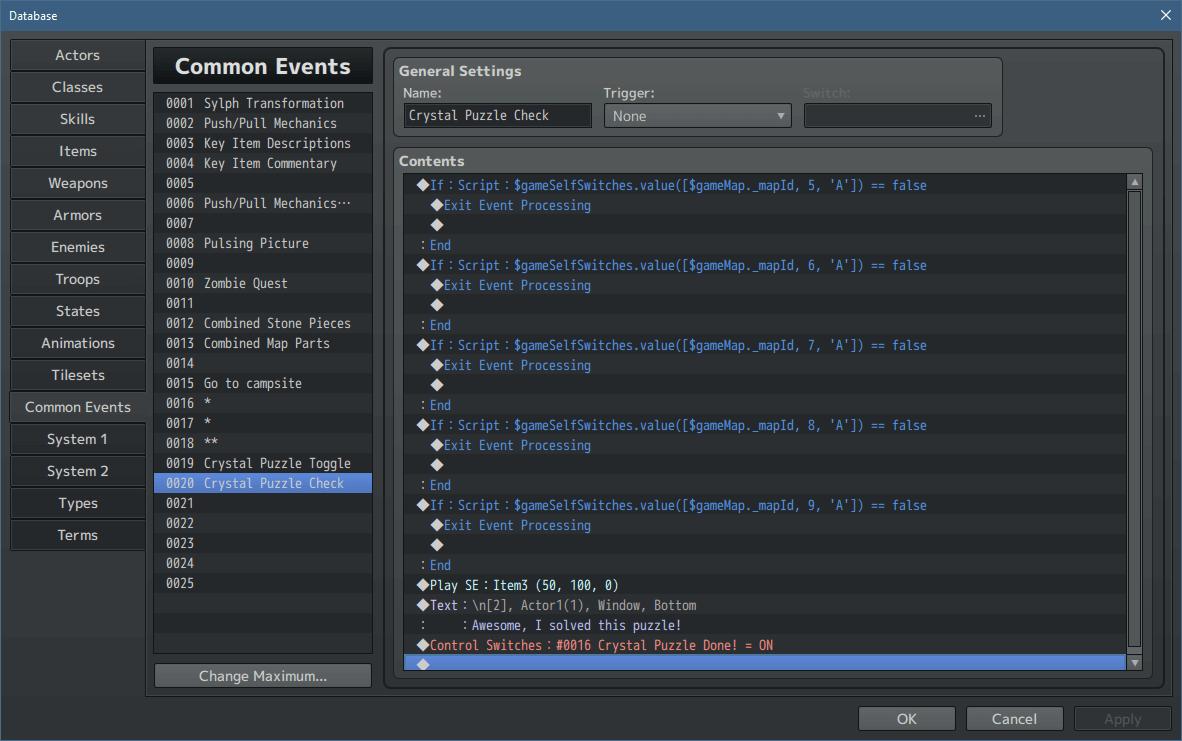Select the Play SE Item3 command line
The height and width of the screenshot is (741, 1182).
click(765, 585)
